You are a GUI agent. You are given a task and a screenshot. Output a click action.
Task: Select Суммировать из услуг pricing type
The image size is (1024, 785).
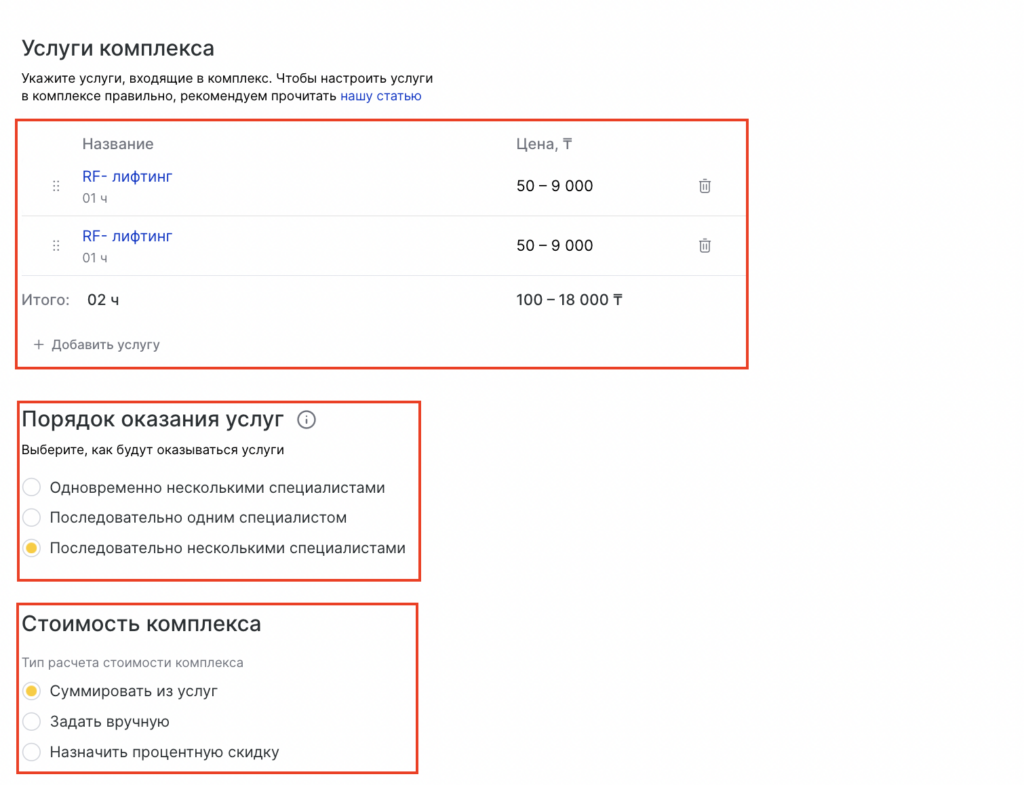(x=32, y=691)
